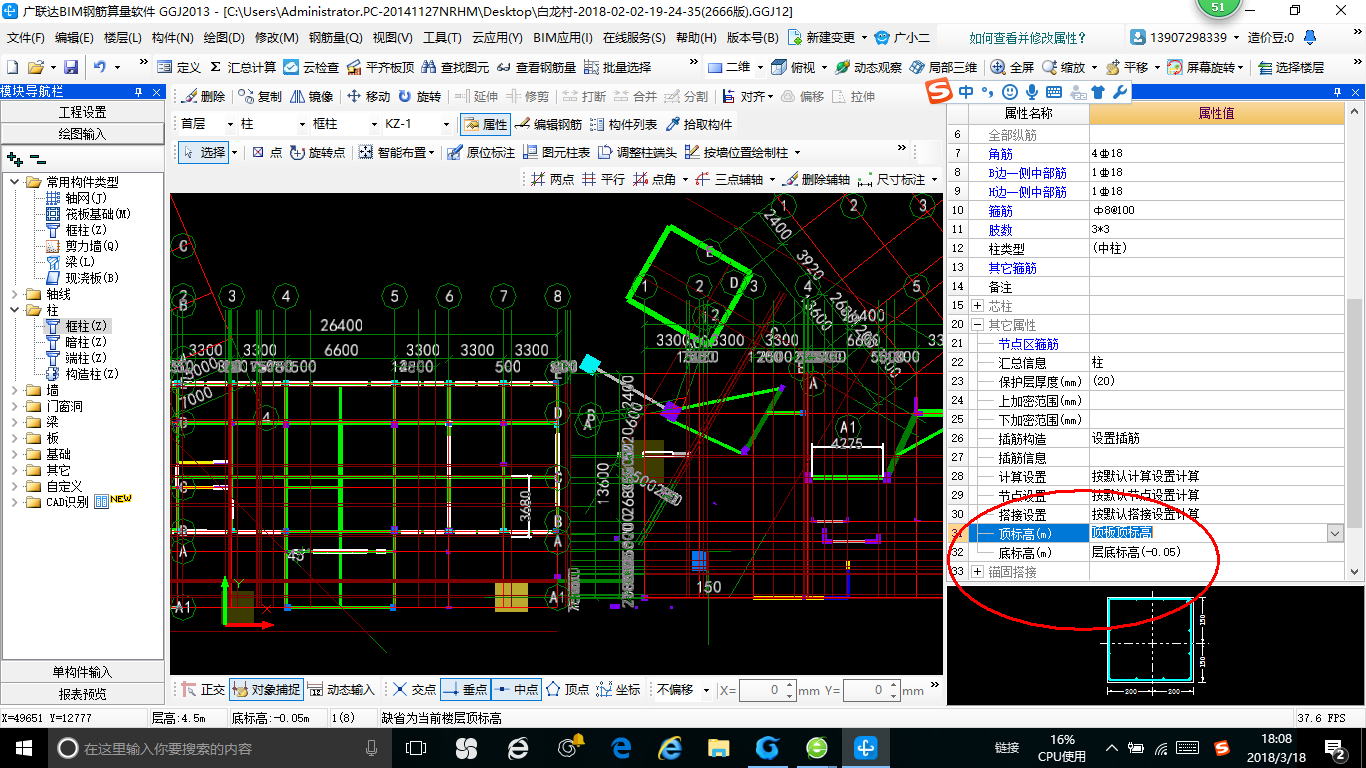This screenshot has width=1366, height=768.
Task: Open the 绘图(D) menu
Action: (224, 38)
